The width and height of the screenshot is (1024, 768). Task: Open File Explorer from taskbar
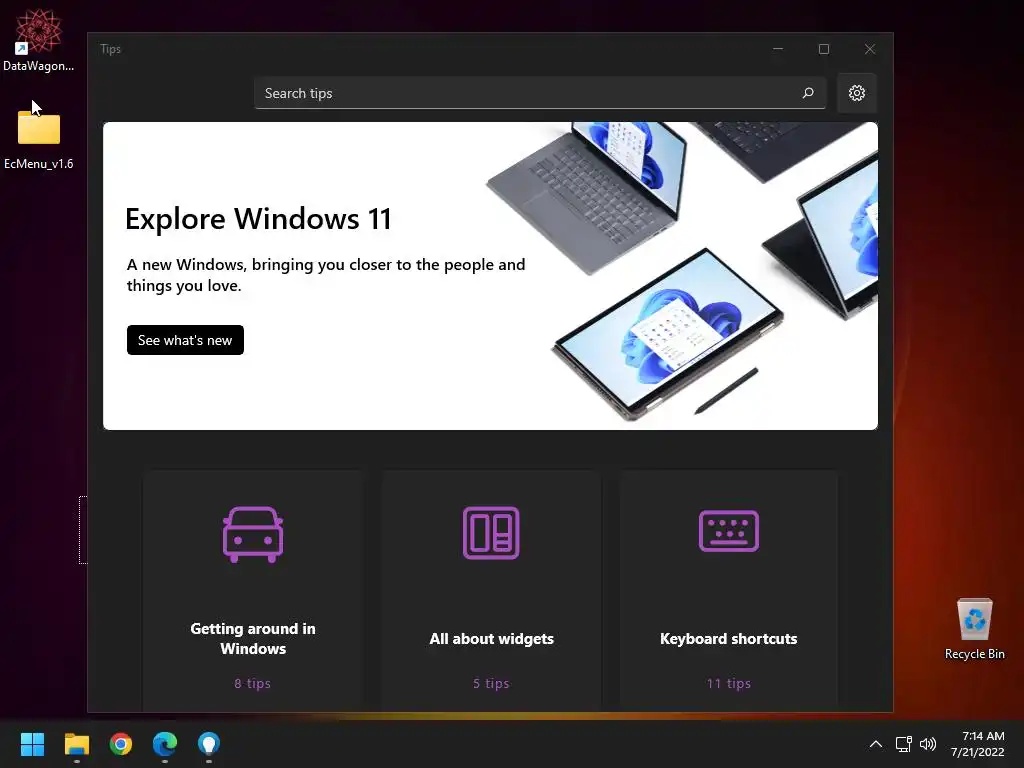point(76,744)
